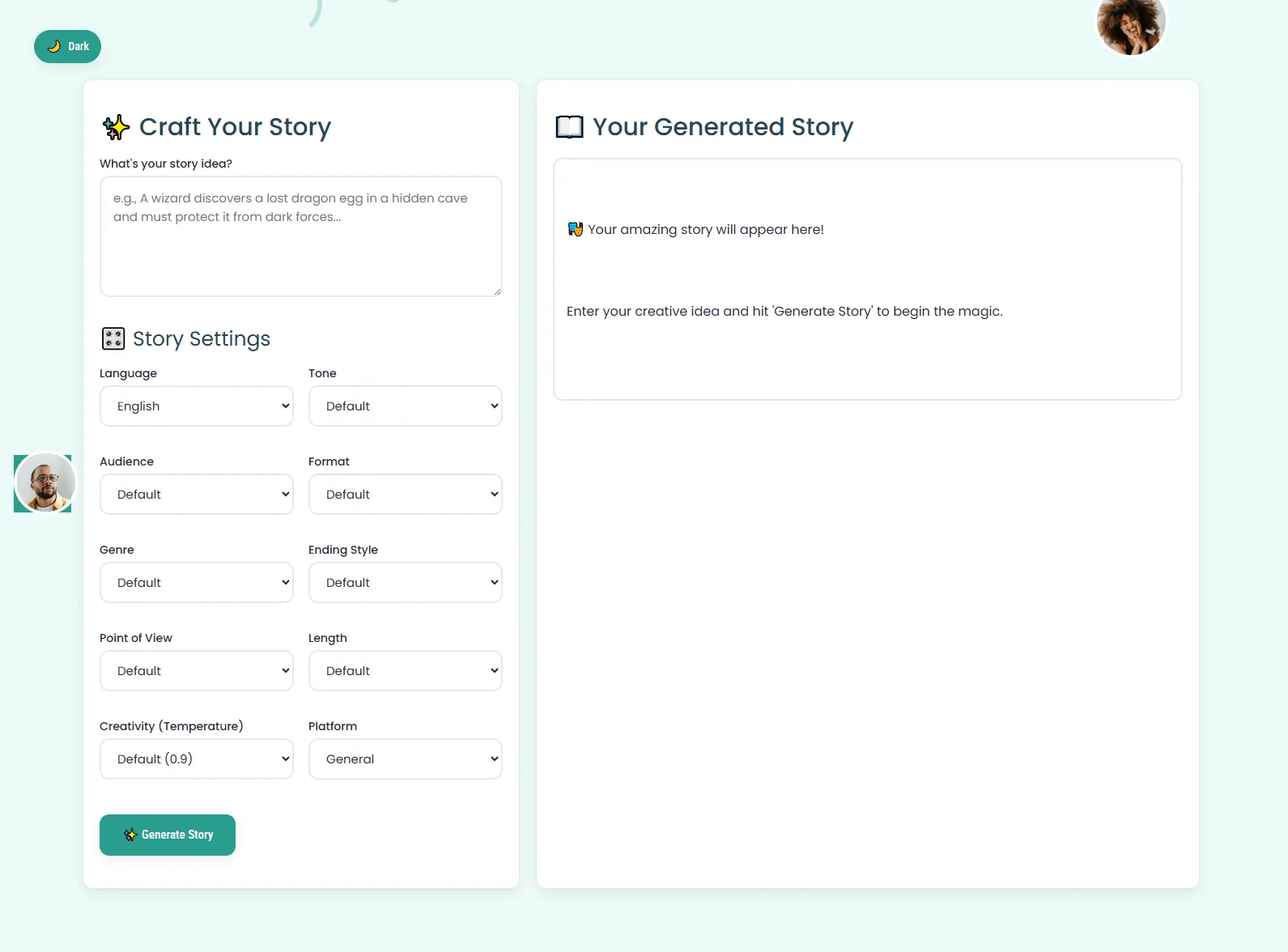The height and width of the screenshot is (952, 1288).
Task: Open the Format selection dropdown
Action: (405, 494)
